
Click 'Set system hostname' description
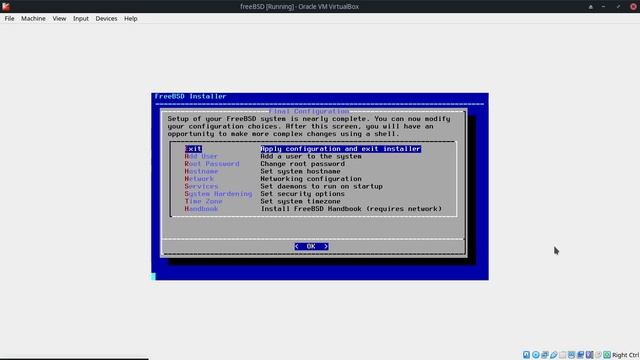pyautogui.click(x=300, y=171)
